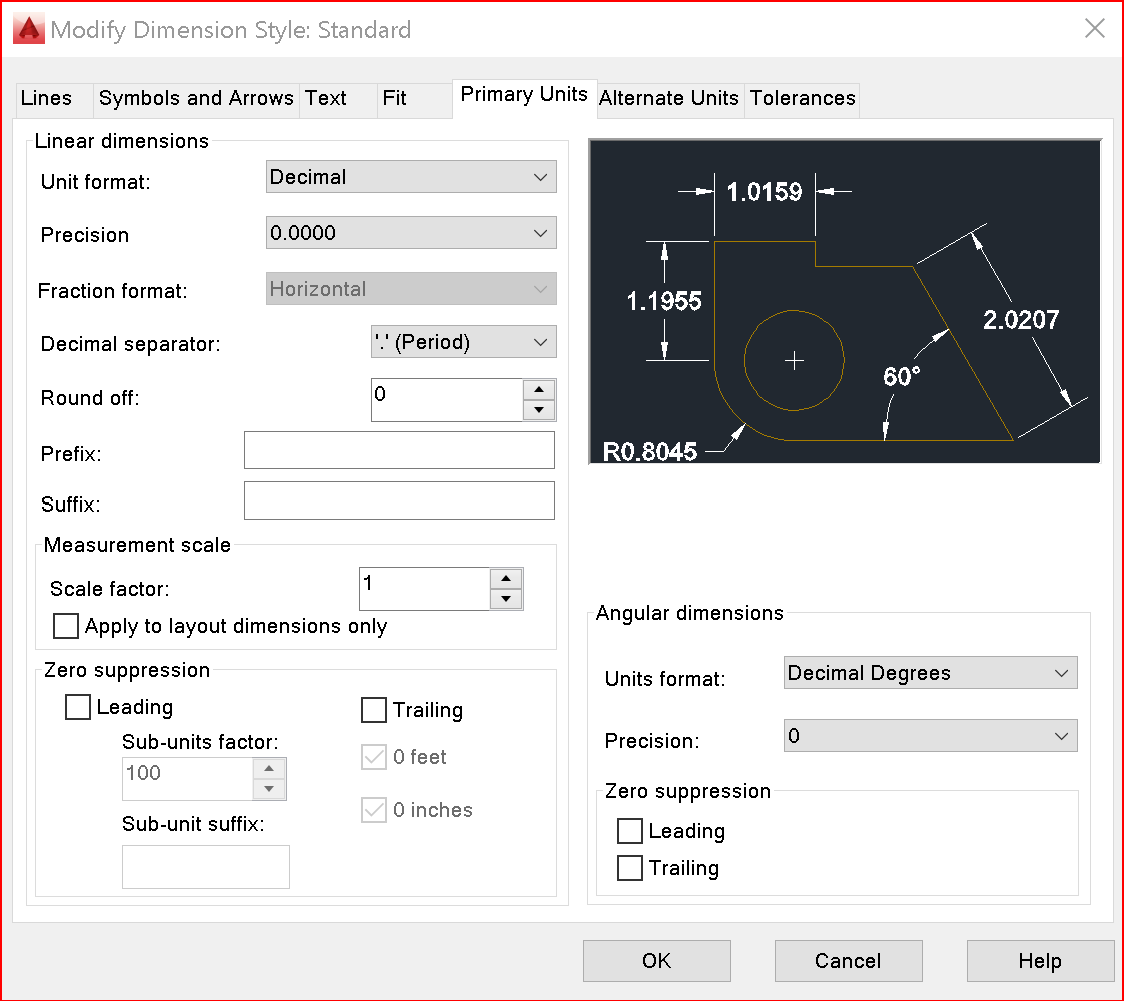Check Apply to layout dimensions only

[x=66, y=626]
